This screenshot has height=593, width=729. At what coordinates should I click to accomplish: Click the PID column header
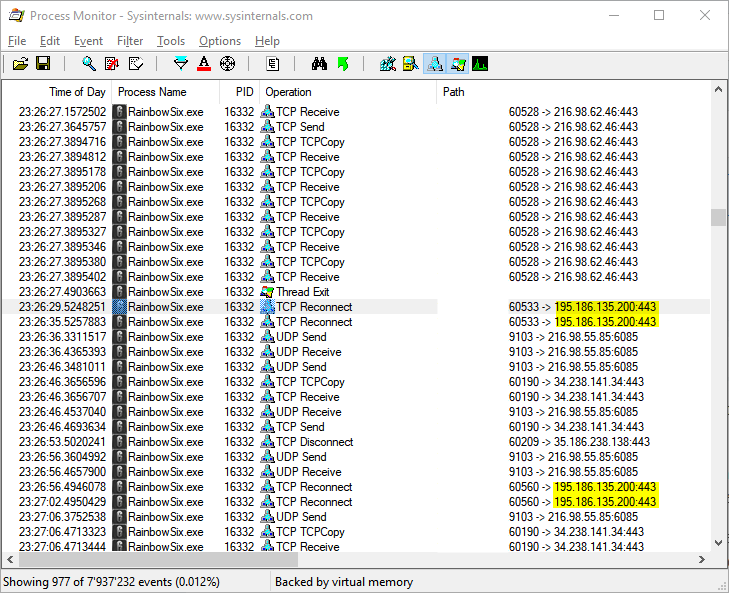coord(239,92)
